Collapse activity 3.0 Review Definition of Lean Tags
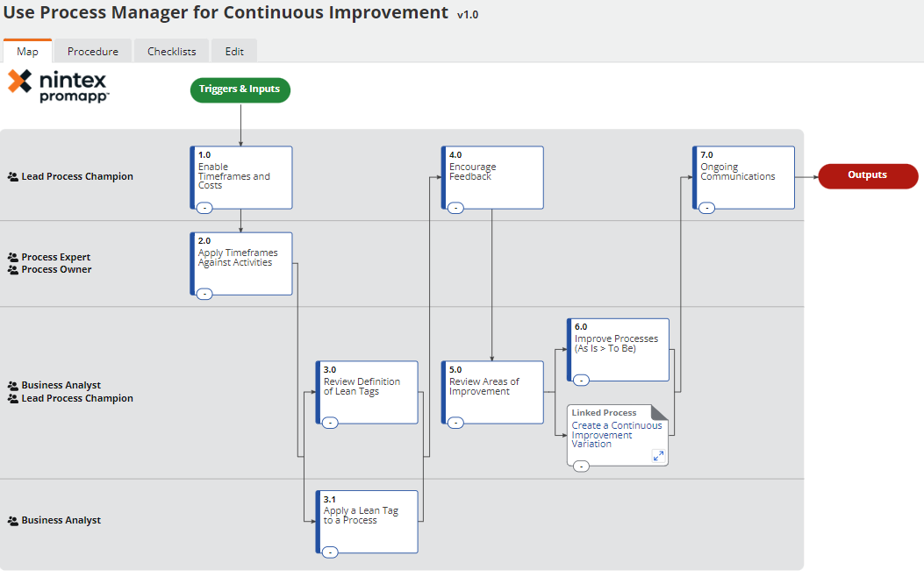The image size is (924, 577). pyautogui.click(x=330, y=423)
